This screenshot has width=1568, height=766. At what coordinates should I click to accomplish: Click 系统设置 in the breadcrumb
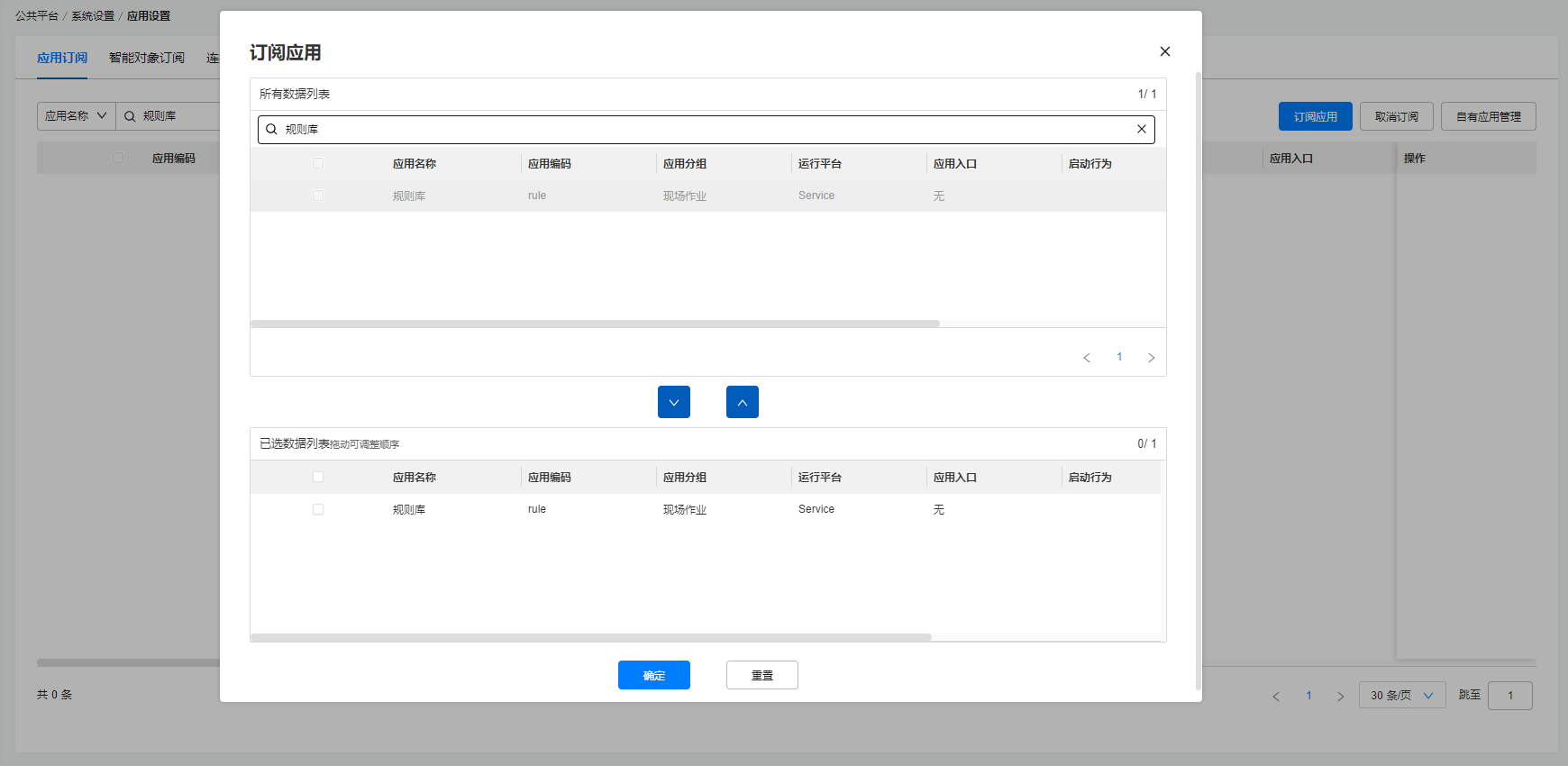pyautogui.click(x=93, y=16)
